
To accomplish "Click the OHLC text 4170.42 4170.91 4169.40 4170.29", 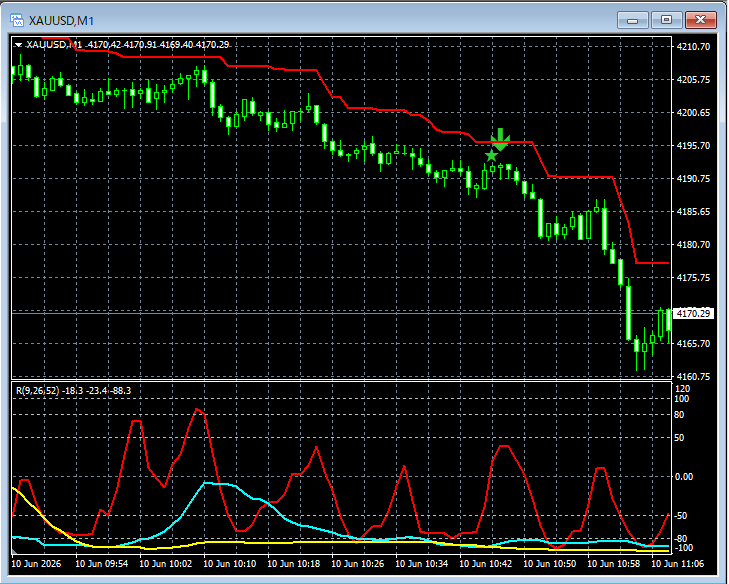I will 159,45.
